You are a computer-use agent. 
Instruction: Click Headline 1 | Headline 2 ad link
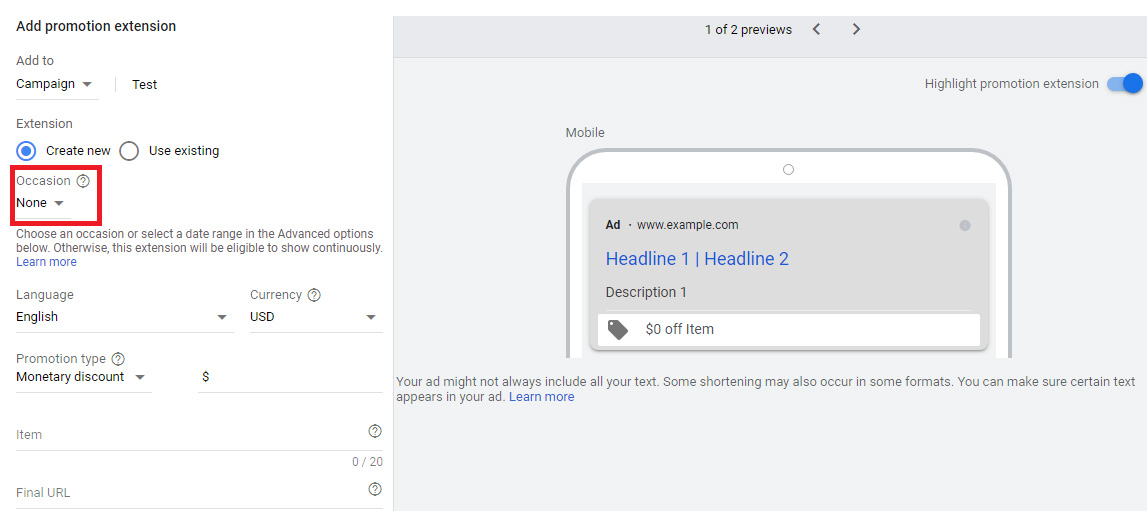(697, 259)
